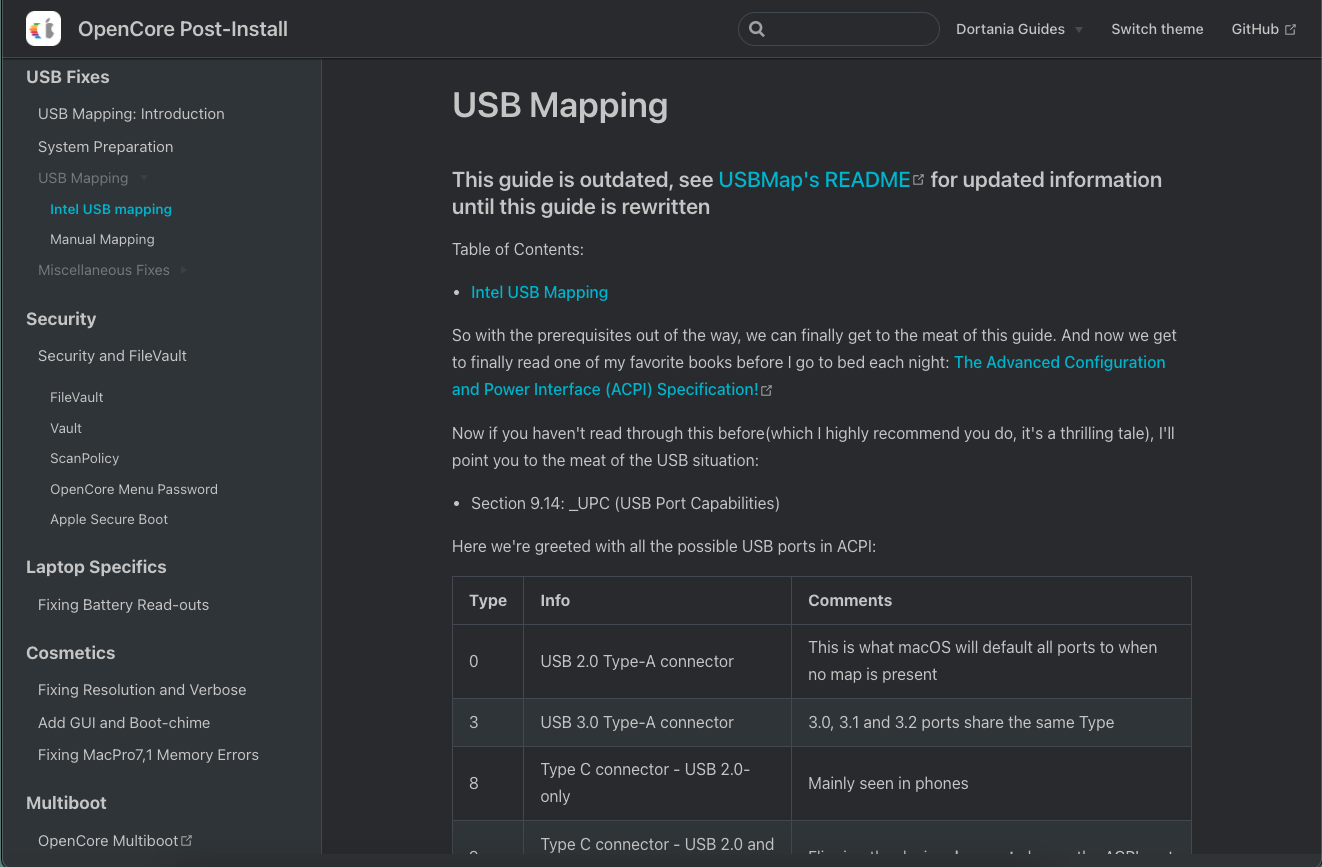The height and width of the screenshot is (867, 1322).
Task: Expand the Miscellaneous Fixes section
Action: click(x=183, y=270)
